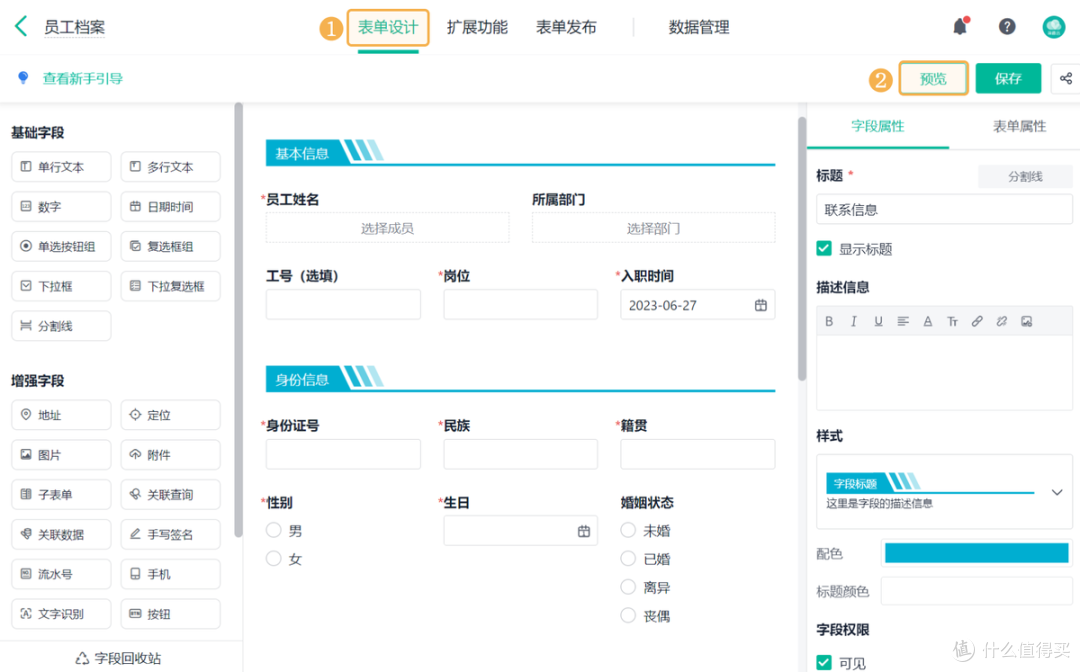Screen dimensions: 1080x672
Task: Select the 丧偶 radio option
Action: [x=627, y=616]
